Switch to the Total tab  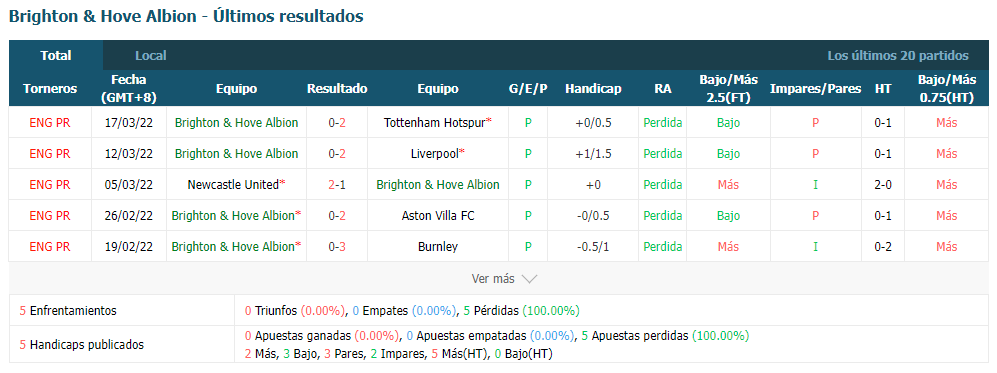(56, 55)
